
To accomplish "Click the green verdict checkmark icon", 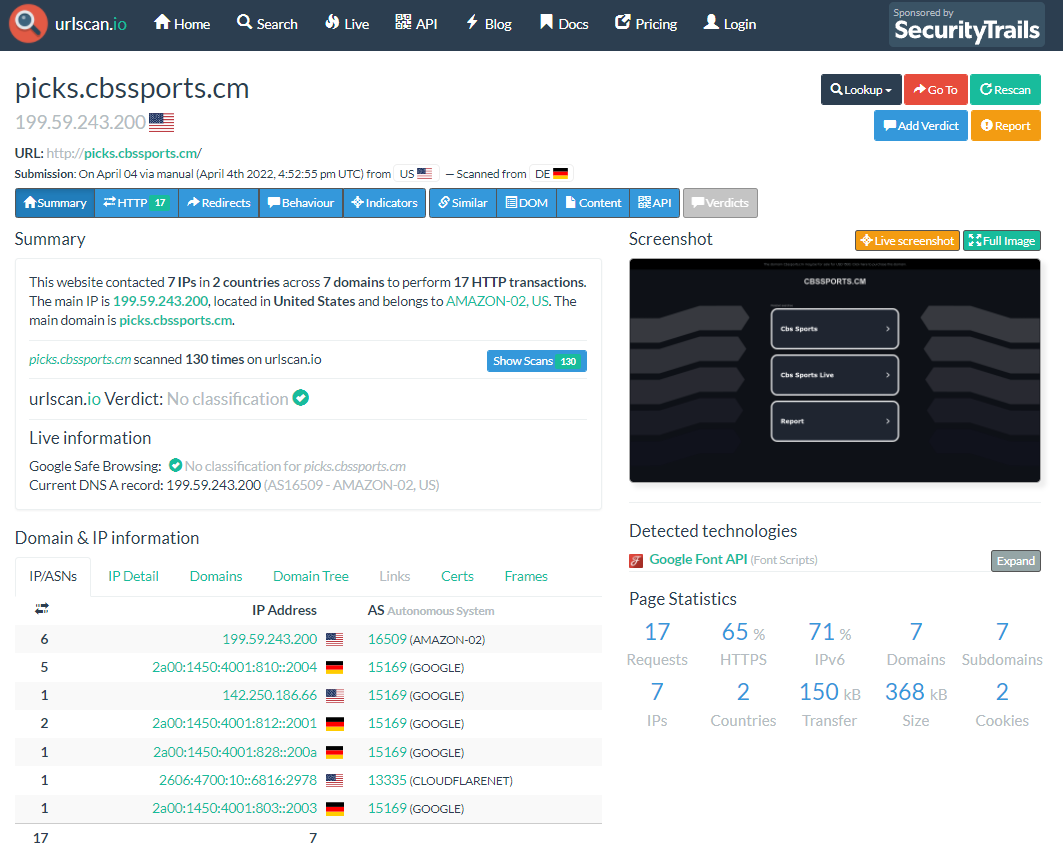I will tap(300, 398).
